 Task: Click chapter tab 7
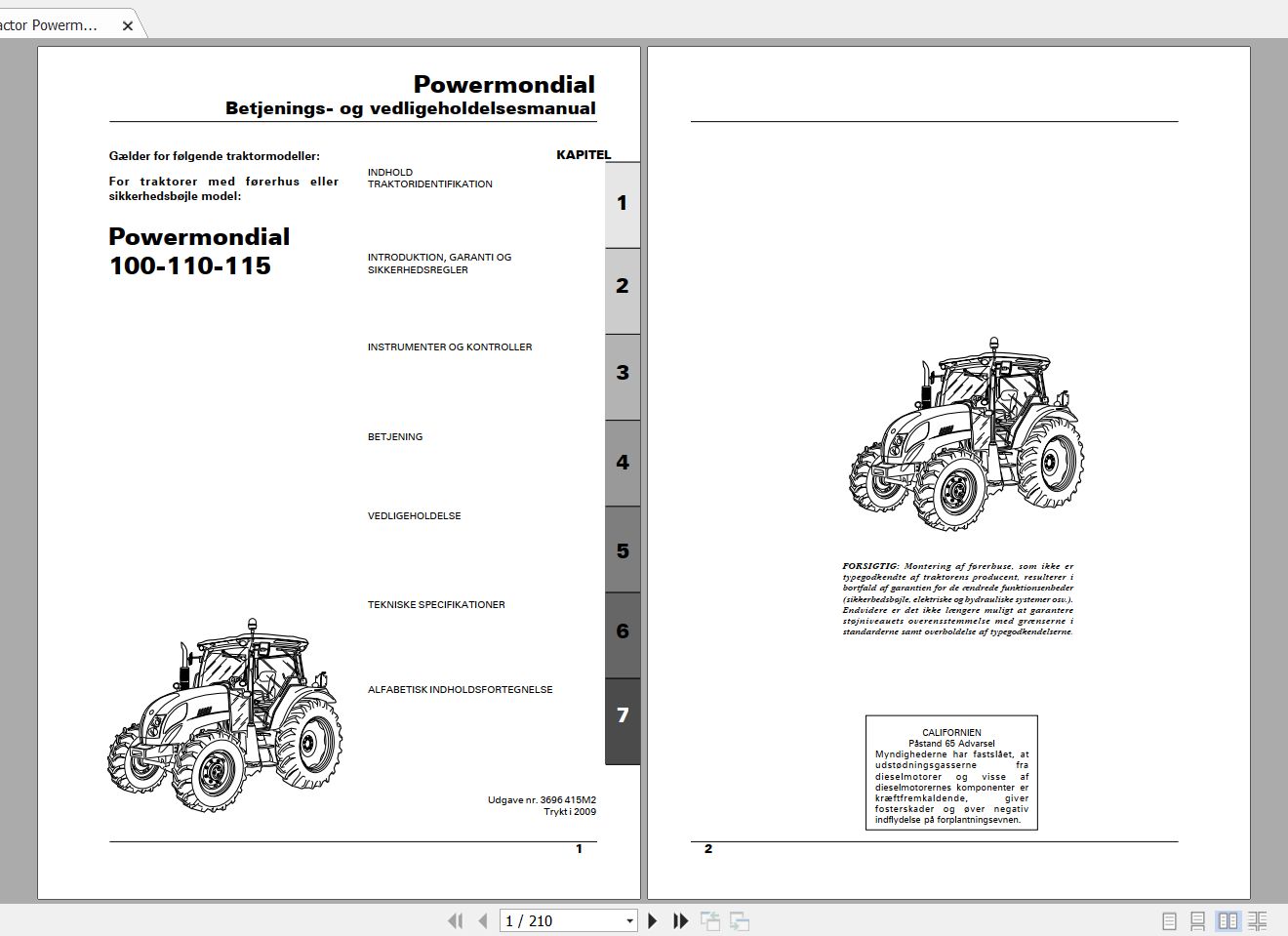click(x=623, y=720)
